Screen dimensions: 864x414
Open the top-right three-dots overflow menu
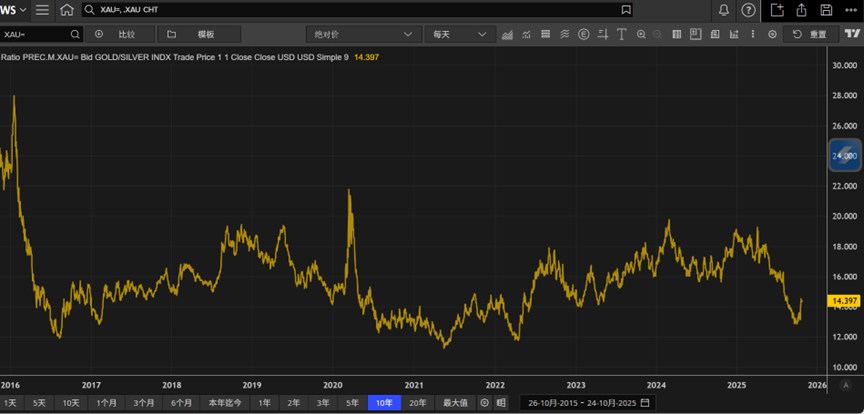tap(850, 10)
